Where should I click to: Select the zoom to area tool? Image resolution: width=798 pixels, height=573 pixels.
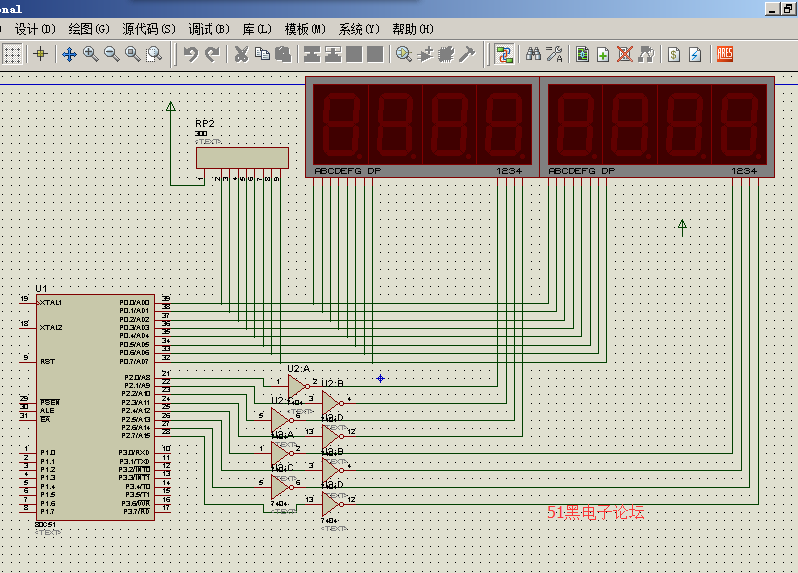(x=154, y=54)
